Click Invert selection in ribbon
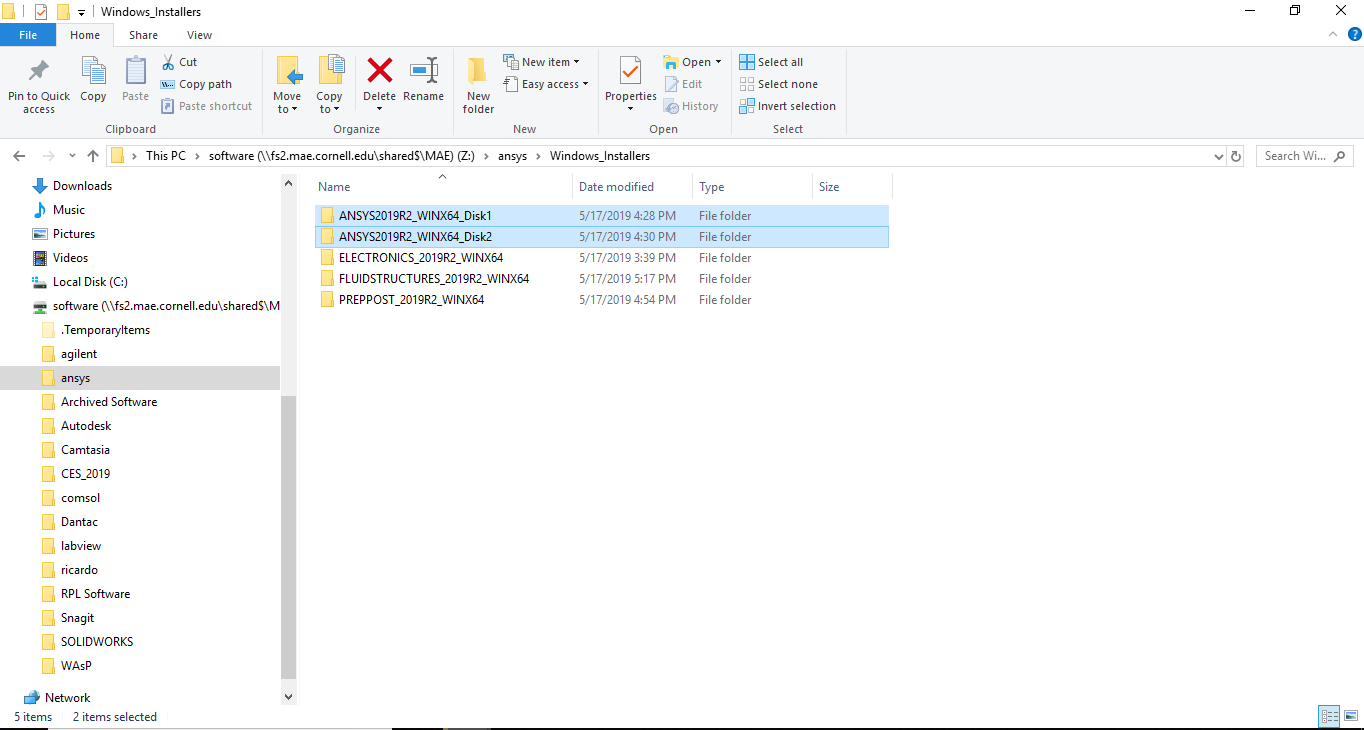This screenshot has height=730, width=1364. pos(787,106)
